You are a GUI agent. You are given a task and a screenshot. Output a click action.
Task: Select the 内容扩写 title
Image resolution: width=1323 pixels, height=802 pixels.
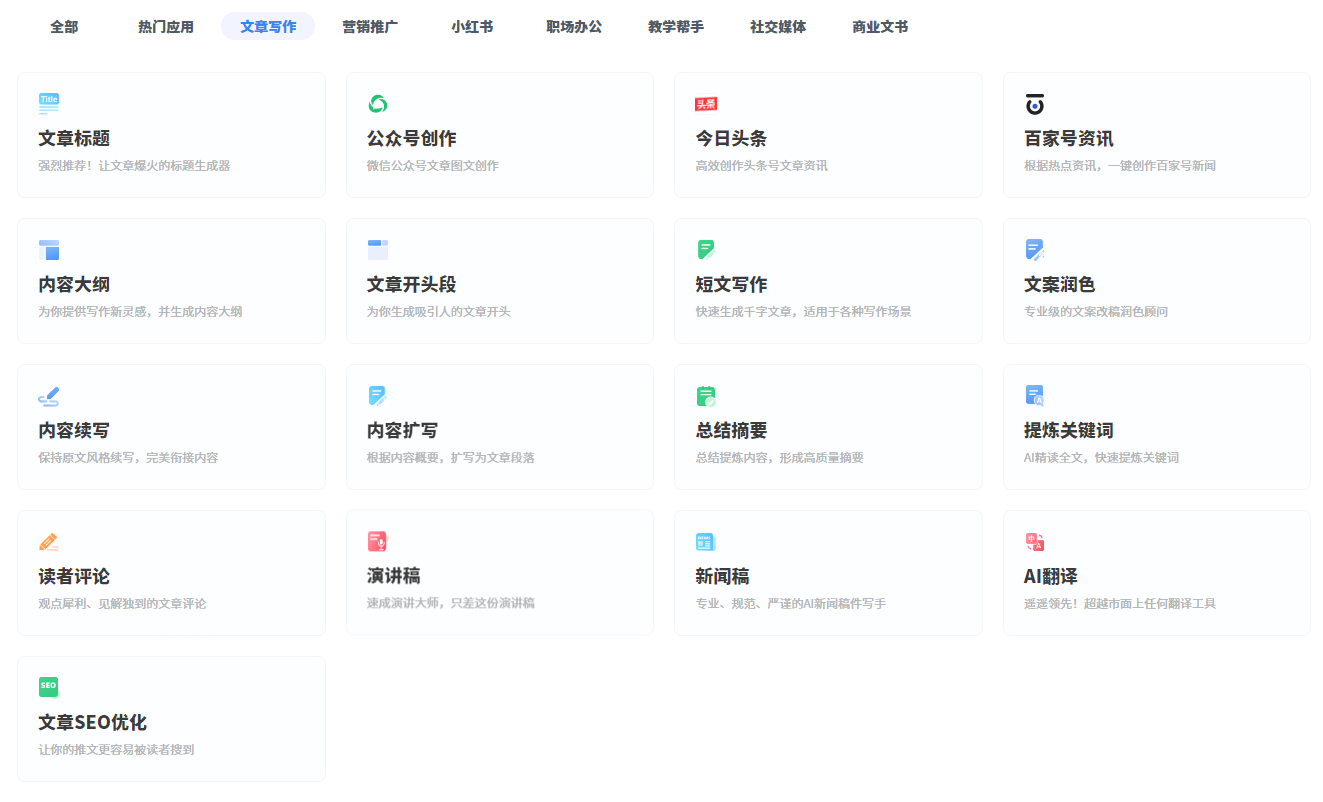click(x=403, y=431)
